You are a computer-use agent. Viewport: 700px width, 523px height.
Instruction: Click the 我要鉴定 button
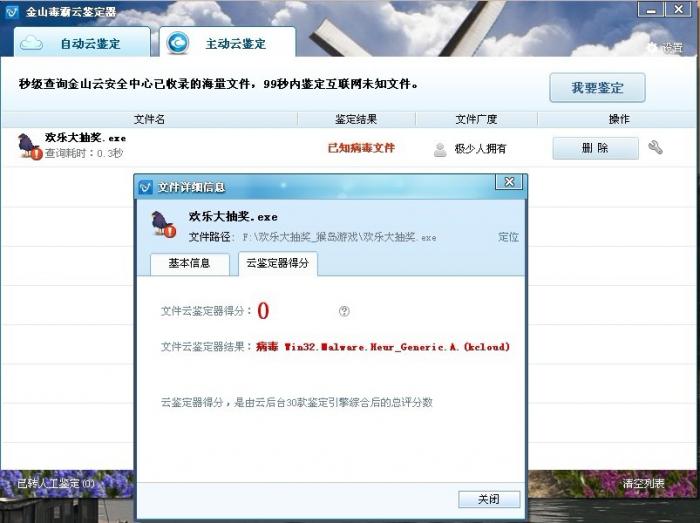(597, 88)
